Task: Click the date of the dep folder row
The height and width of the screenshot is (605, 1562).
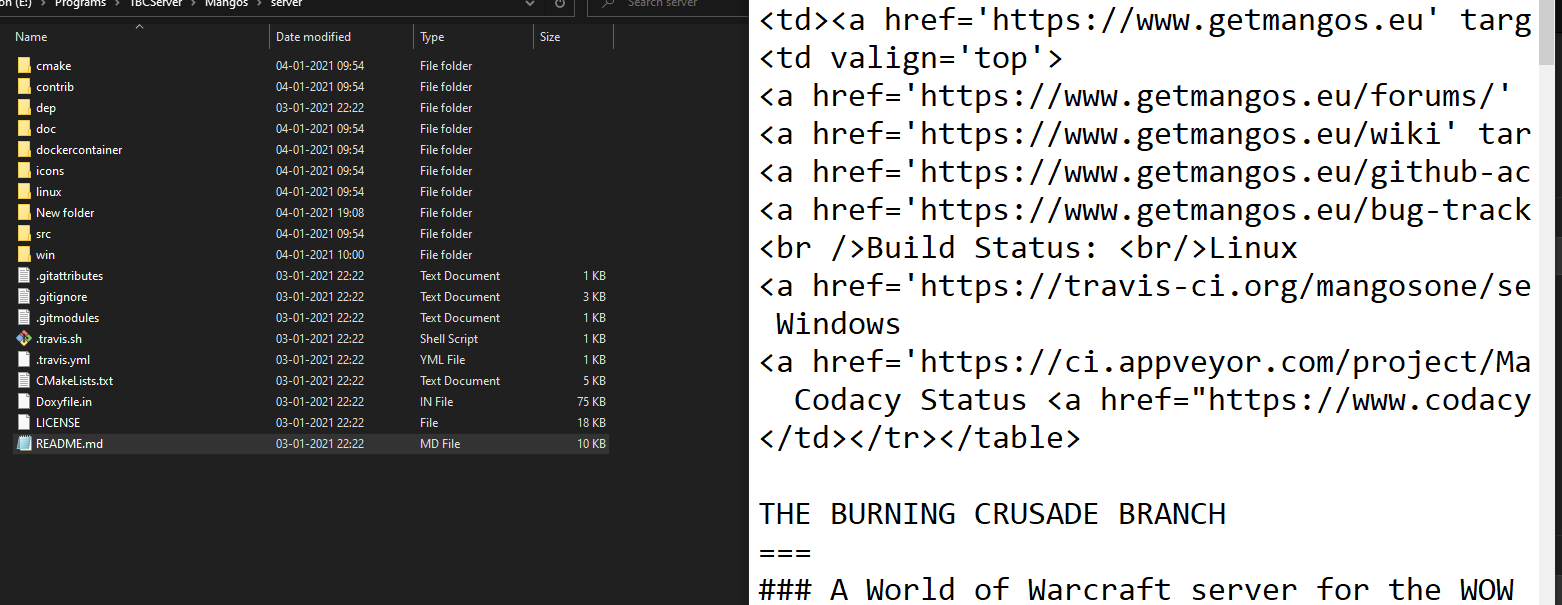Action: coord(320,108)
